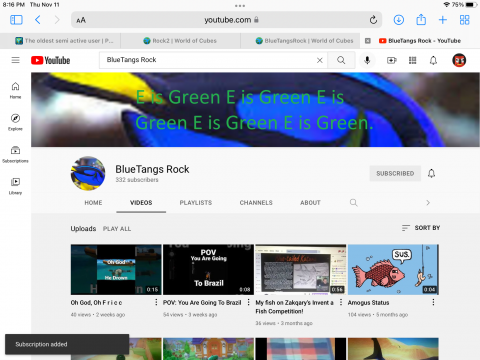Open the YouTube apps grid

coord(412,60)
